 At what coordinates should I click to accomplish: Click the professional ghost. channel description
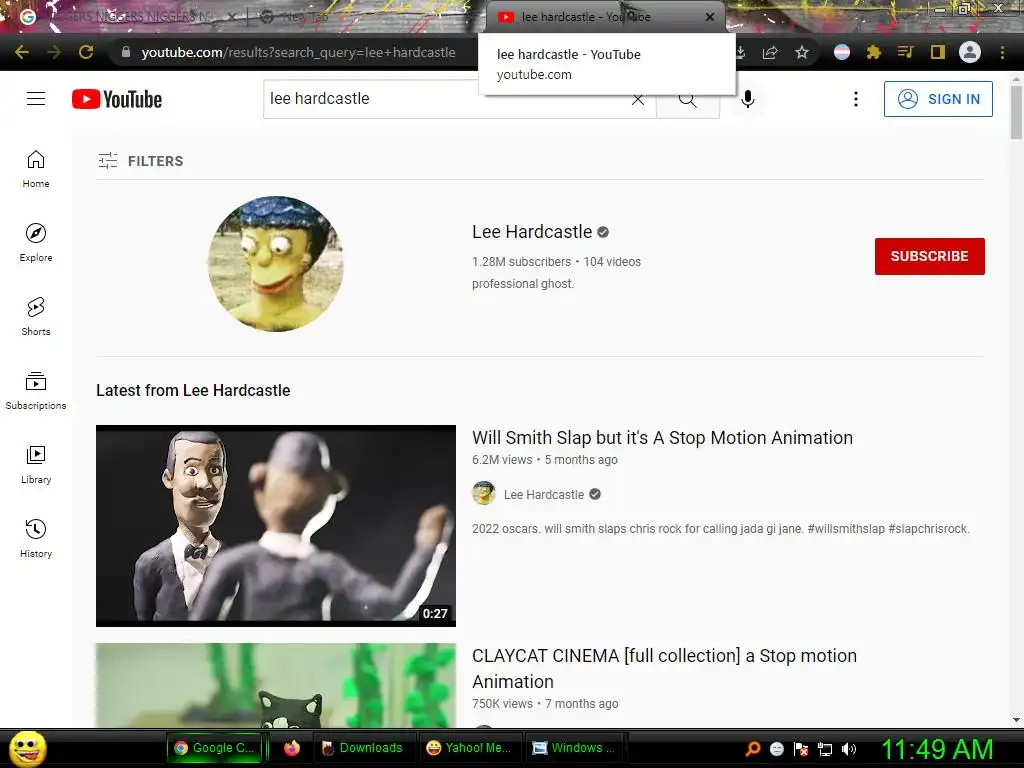523,283
